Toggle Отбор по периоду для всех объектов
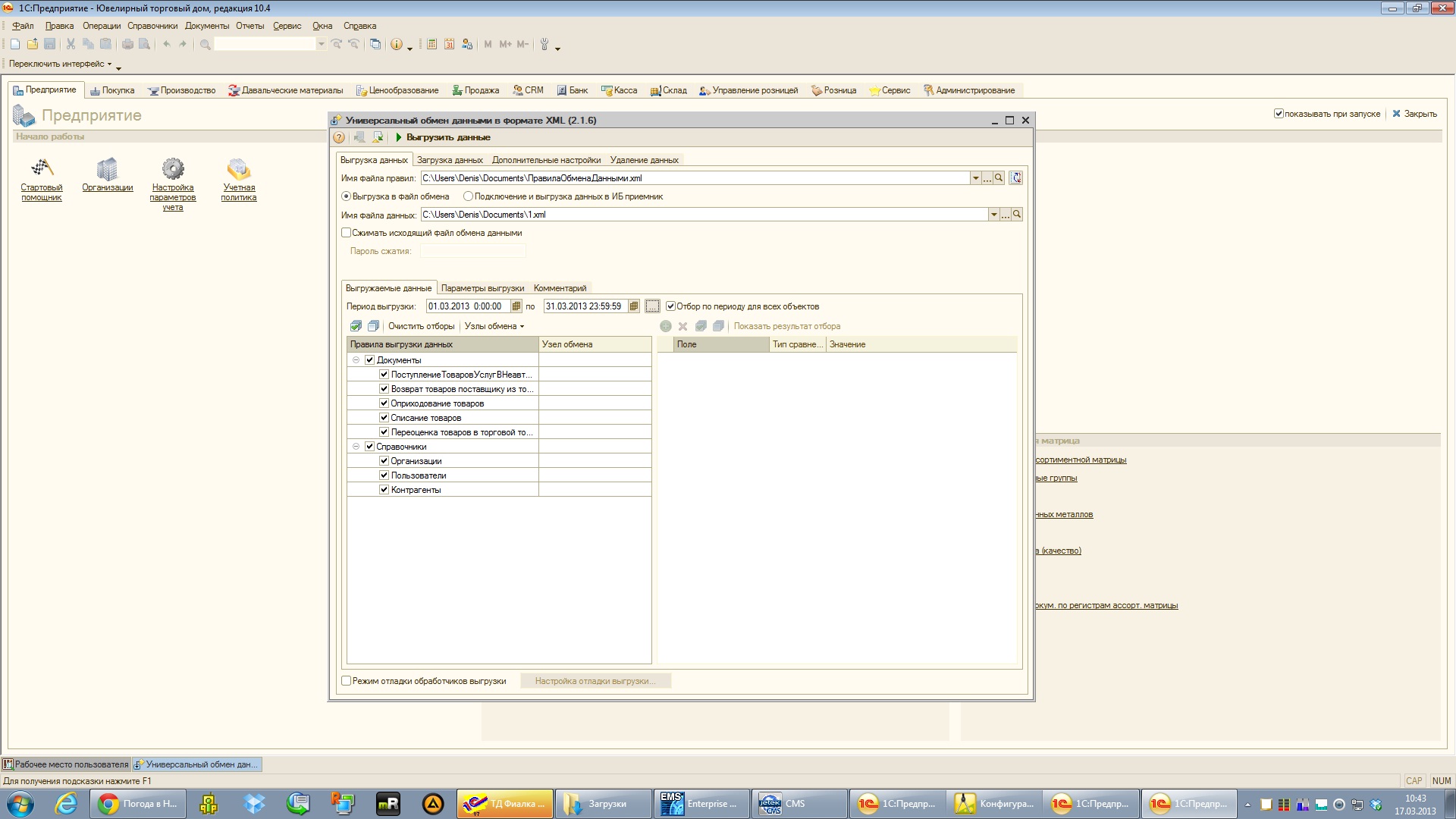1456x819 pixels. [x=670, y=306]
